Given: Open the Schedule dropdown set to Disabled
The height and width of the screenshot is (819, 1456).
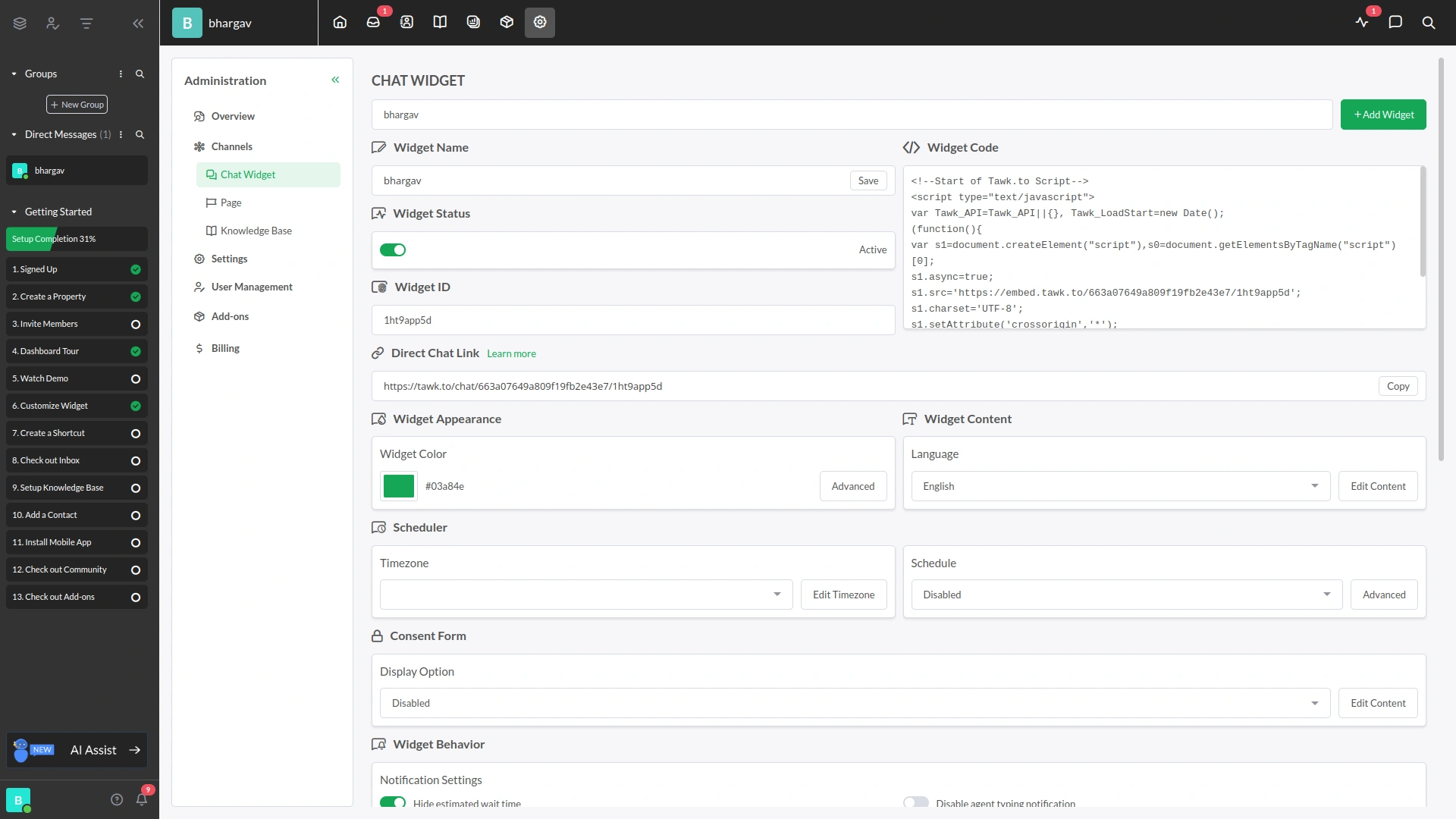Looking at the screenshot, I should (1125, 595).
